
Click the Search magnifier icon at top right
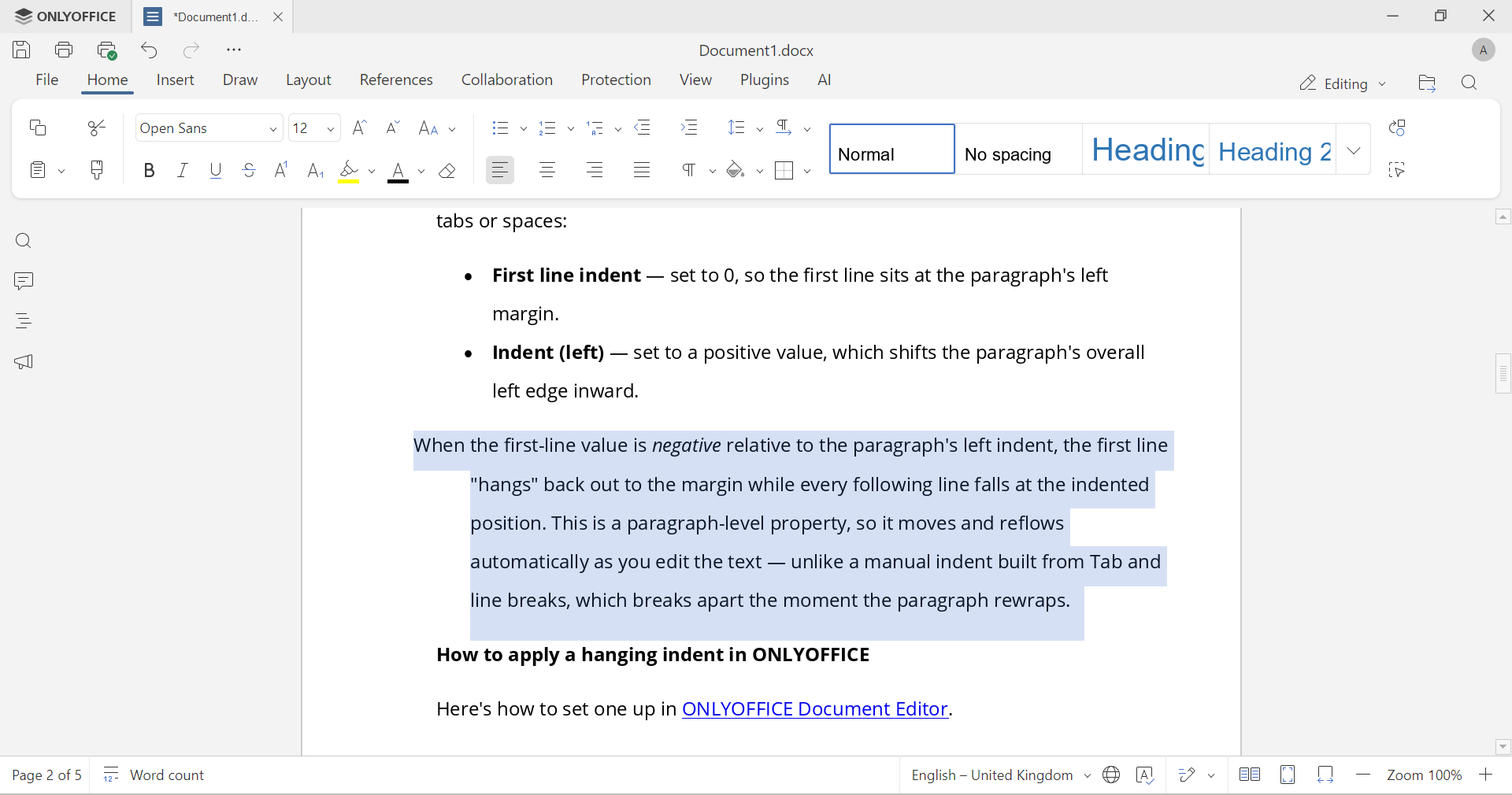1469,83
